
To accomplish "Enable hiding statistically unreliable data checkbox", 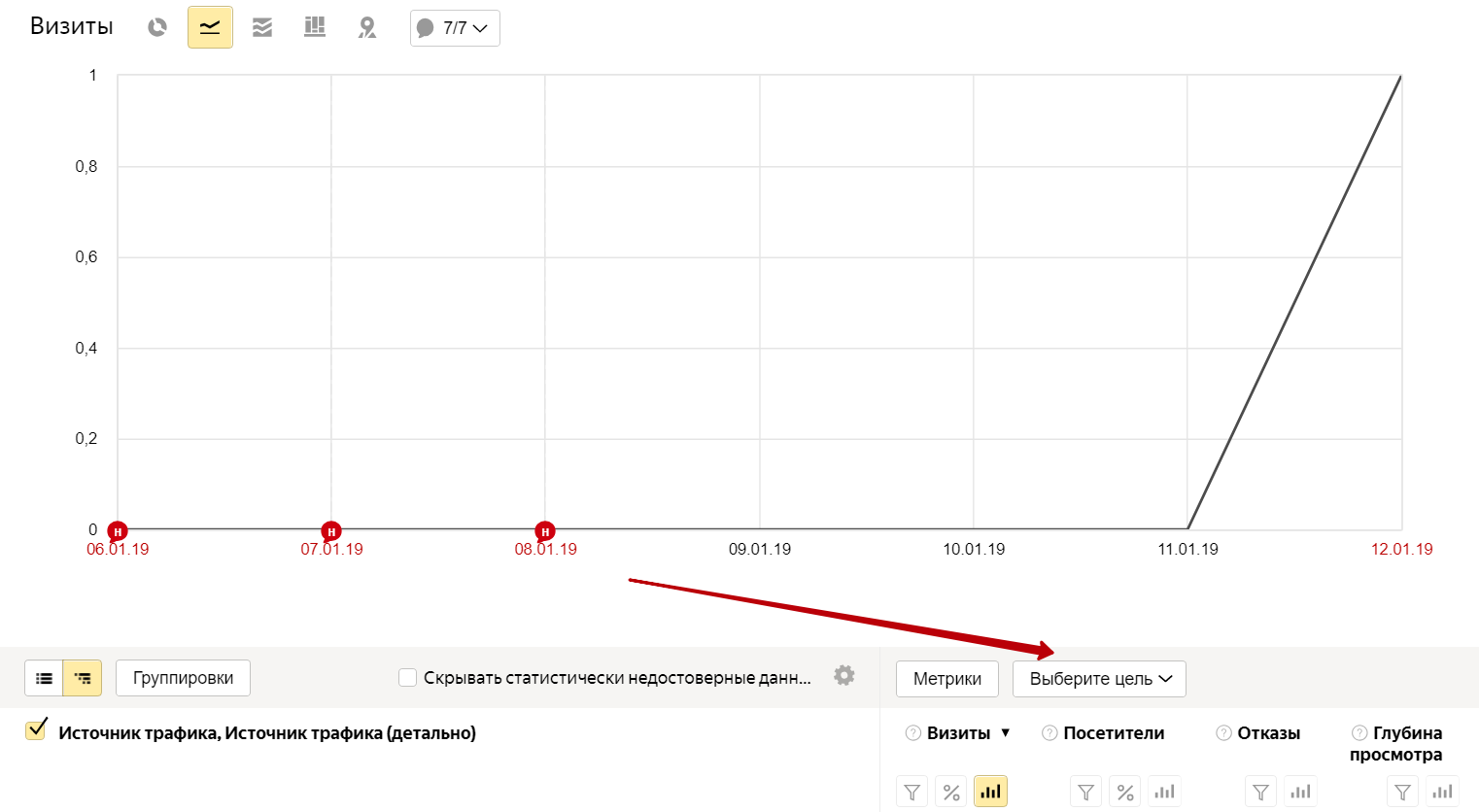I will point(408,678).
